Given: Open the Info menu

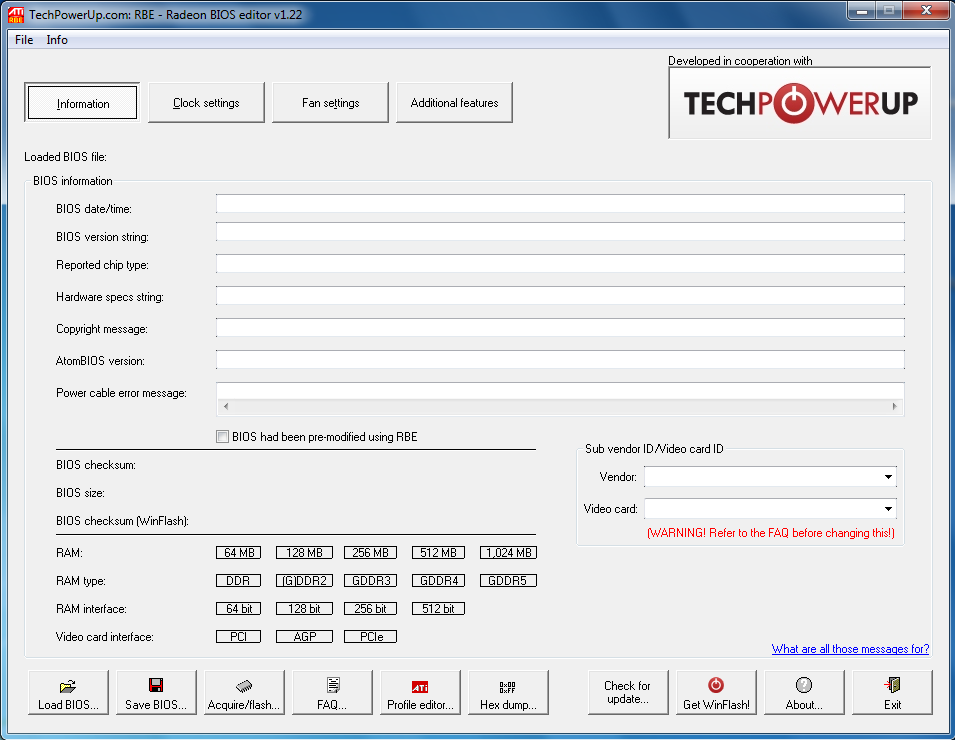Looking at the screenshot, I should coord(57,40).
